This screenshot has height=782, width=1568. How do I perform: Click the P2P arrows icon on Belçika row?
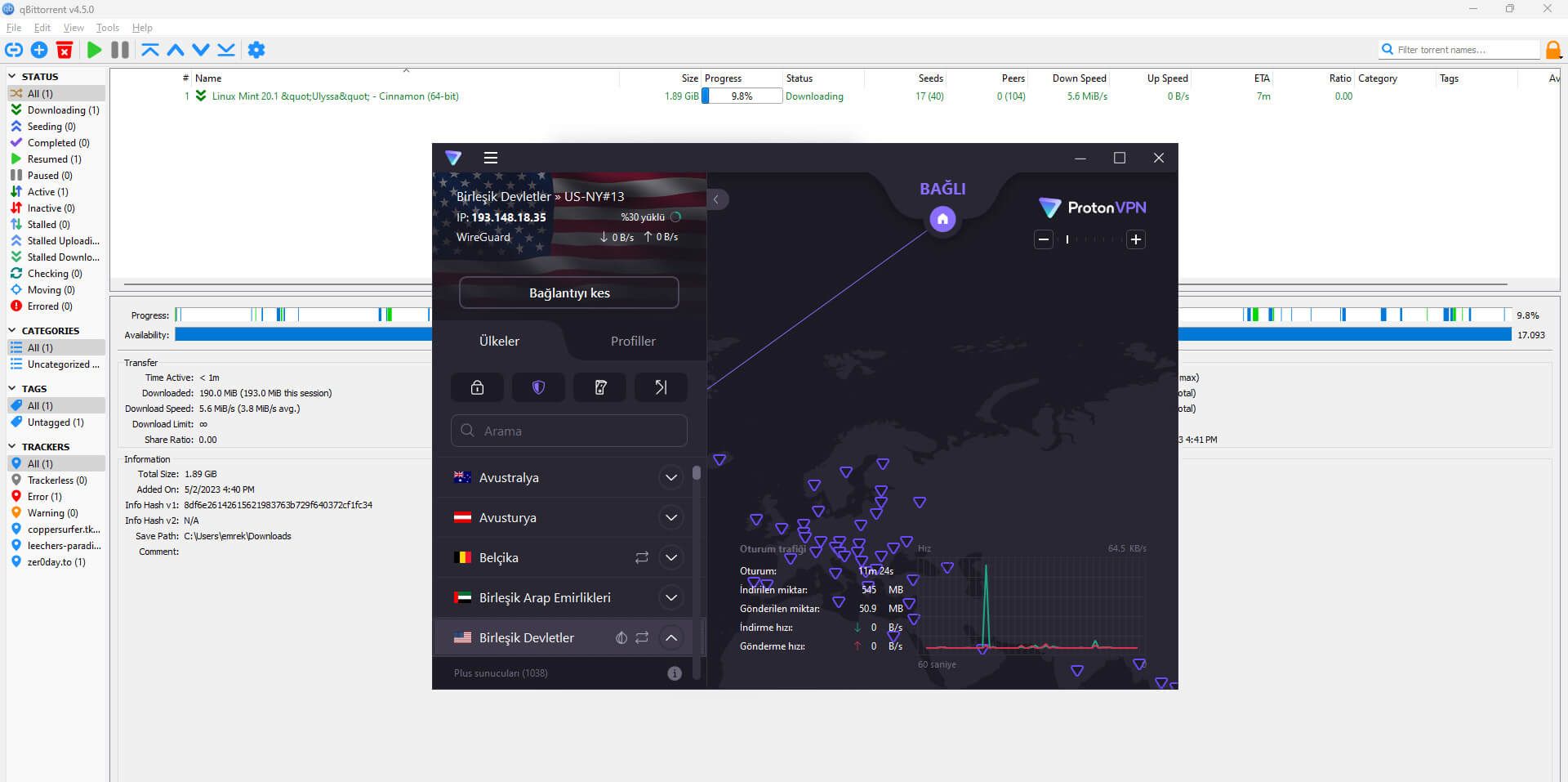[642, 557]
